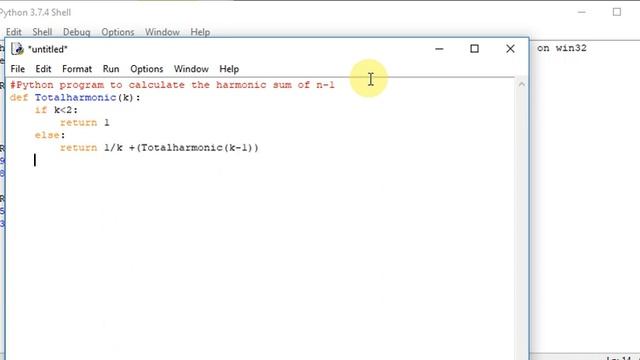Open the Format menu
The image size is (640, 360).
point(77,69)
